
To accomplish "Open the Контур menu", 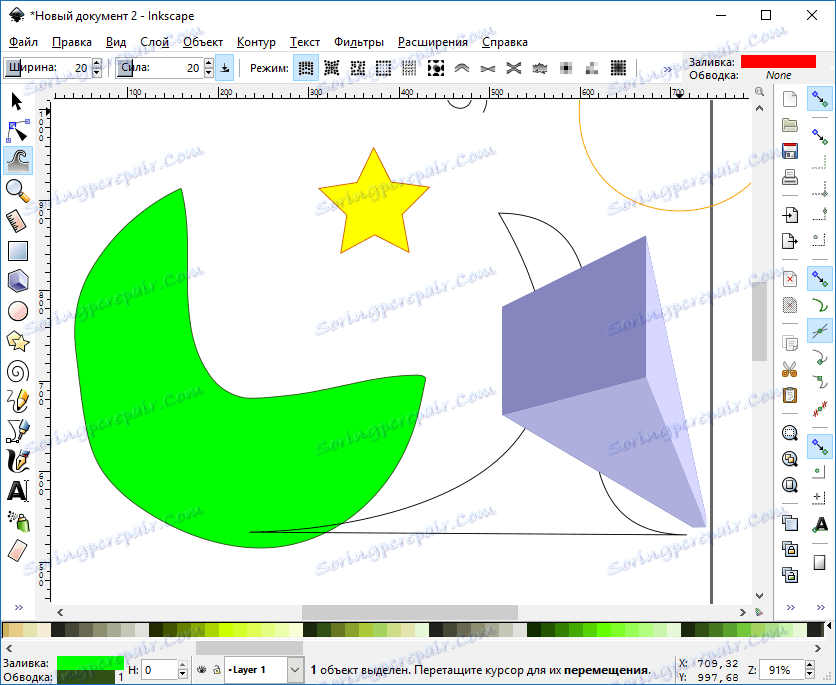I will pos(256,42).
